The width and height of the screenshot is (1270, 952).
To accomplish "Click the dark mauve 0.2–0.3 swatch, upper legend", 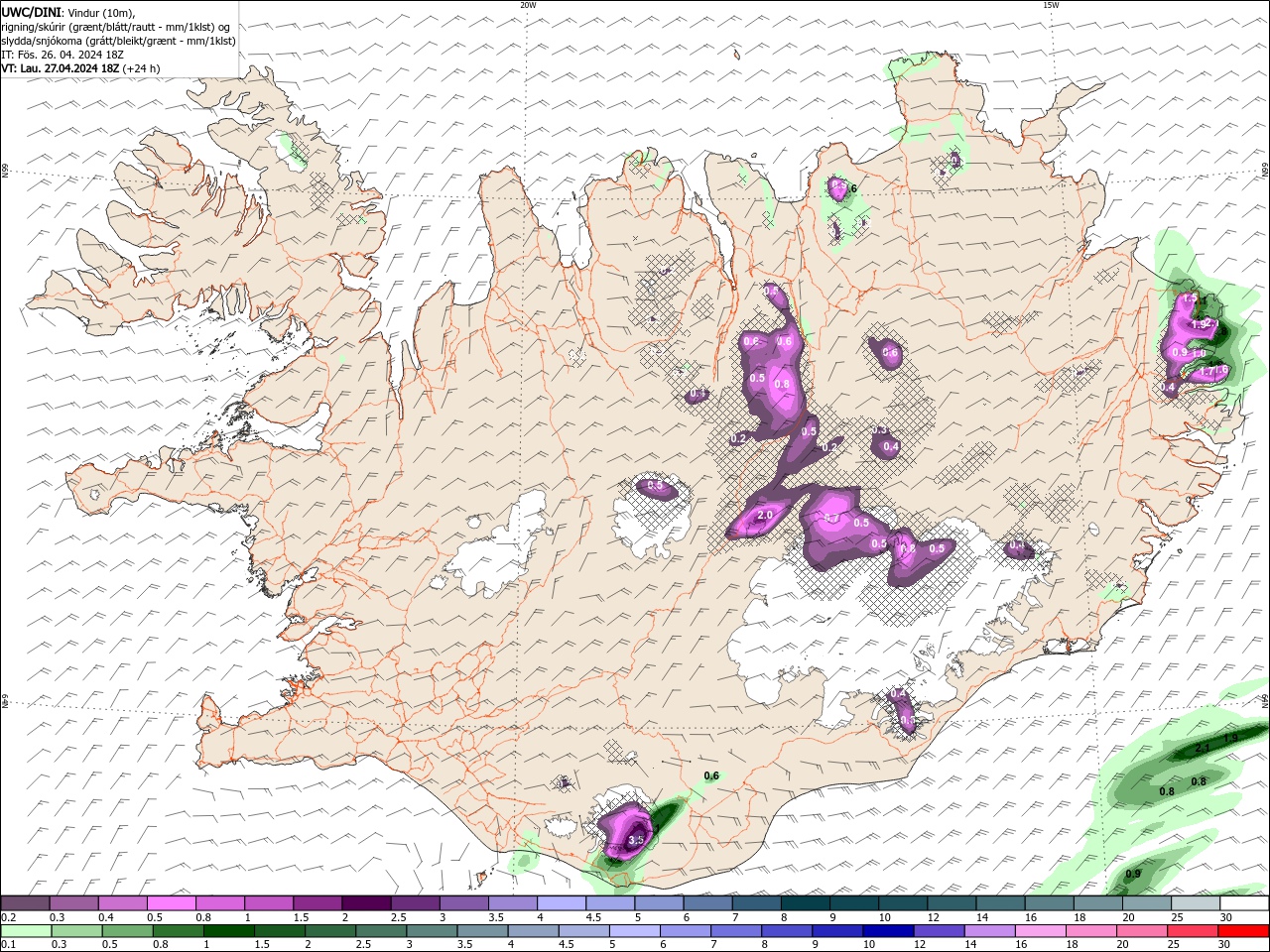I will 25,903.
